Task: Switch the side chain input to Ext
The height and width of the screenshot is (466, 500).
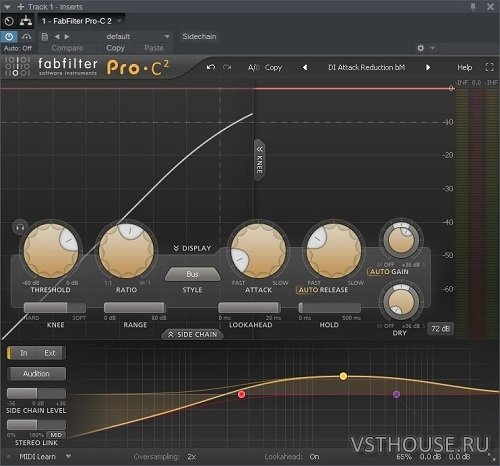Action: pyautogui.click(x=50, y=353)
